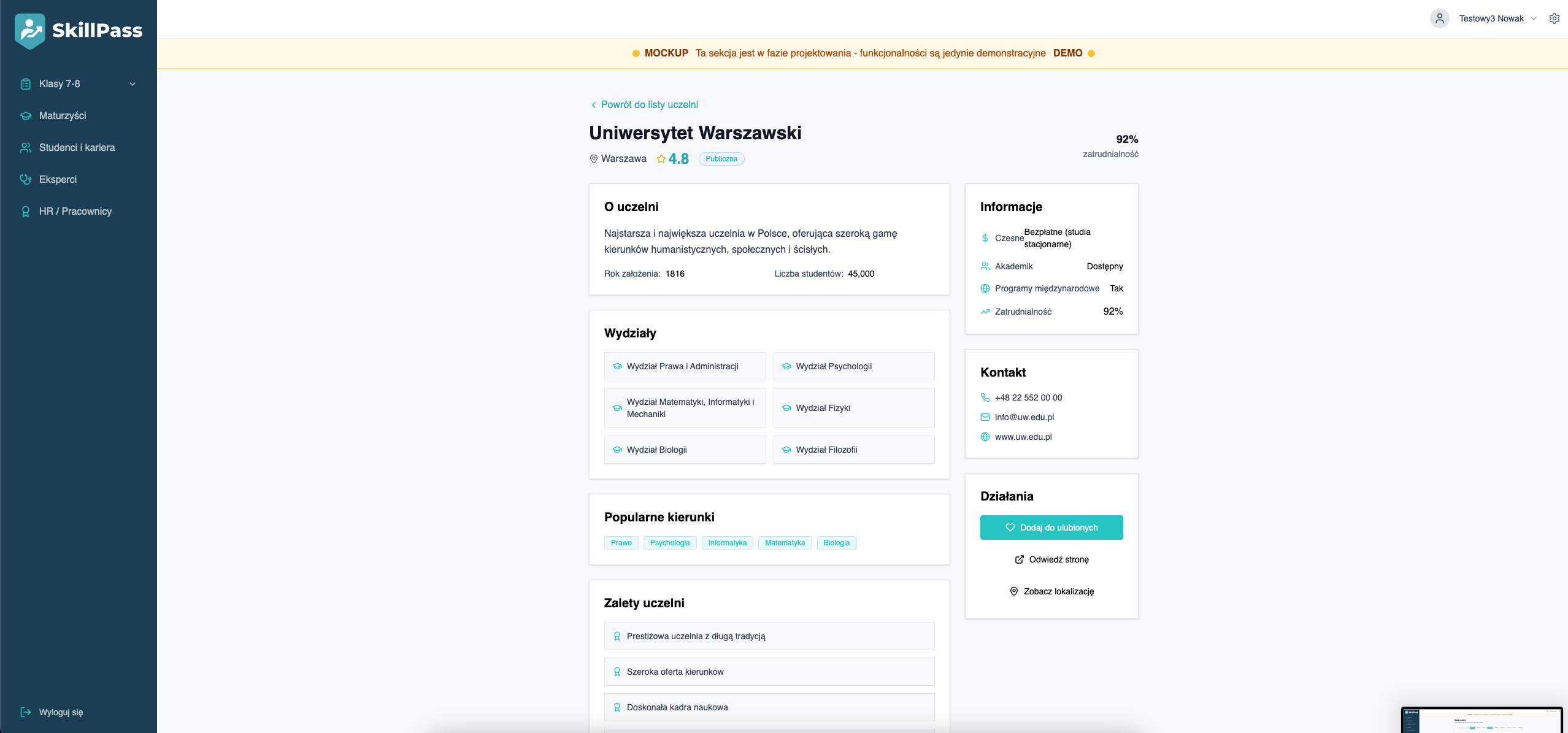Click the logout arrow icon
The height and width of the screenshot is (733, 1568).
[x=26, y=712]
